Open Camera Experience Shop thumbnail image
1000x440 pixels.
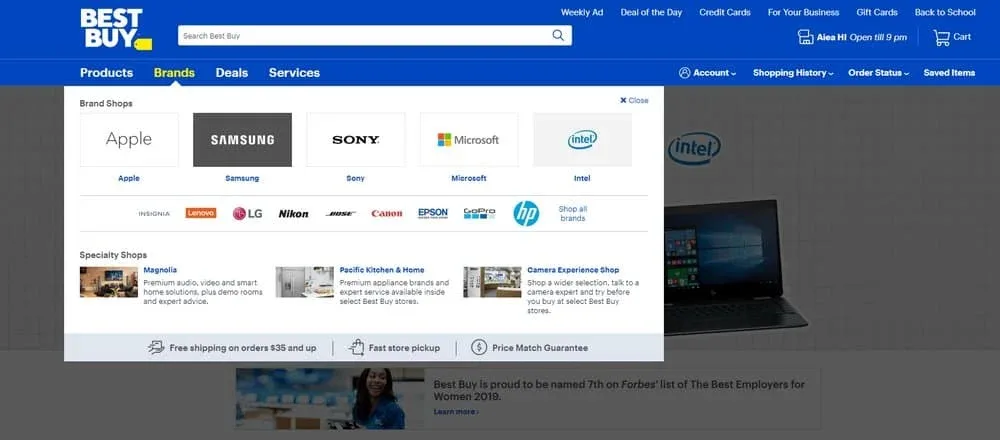click(x=492, y=282)
